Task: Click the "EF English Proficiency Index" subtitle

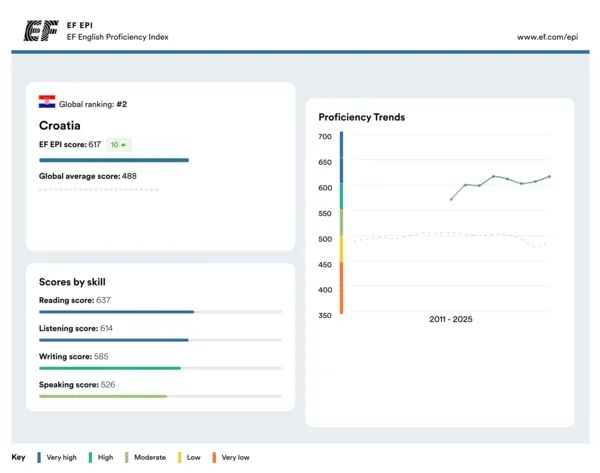Action: [117, 37]
